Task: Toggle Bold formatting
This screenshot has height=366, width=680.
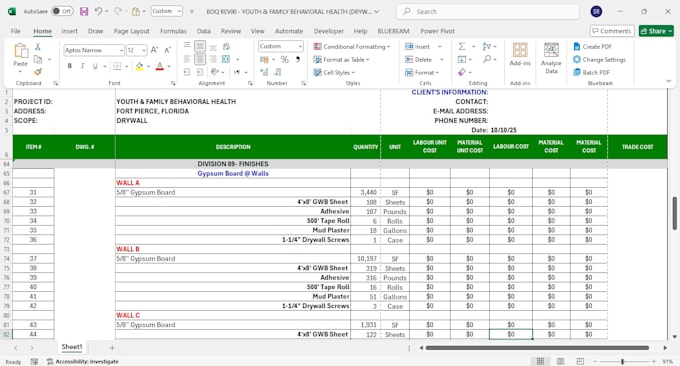Action: tap(69, 66)
